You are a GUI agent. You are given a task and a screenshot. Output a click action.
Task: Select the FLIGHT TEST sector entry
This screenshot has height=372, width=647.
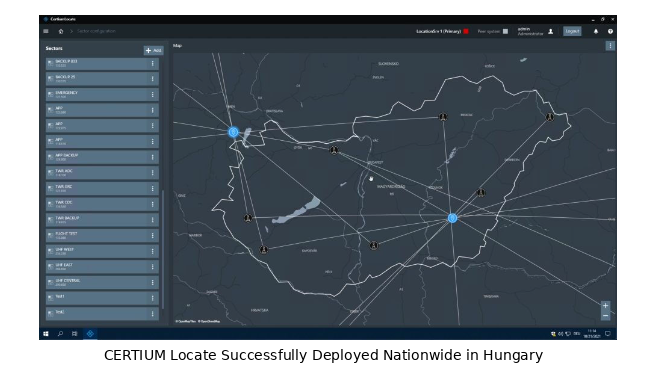point(102,235)
